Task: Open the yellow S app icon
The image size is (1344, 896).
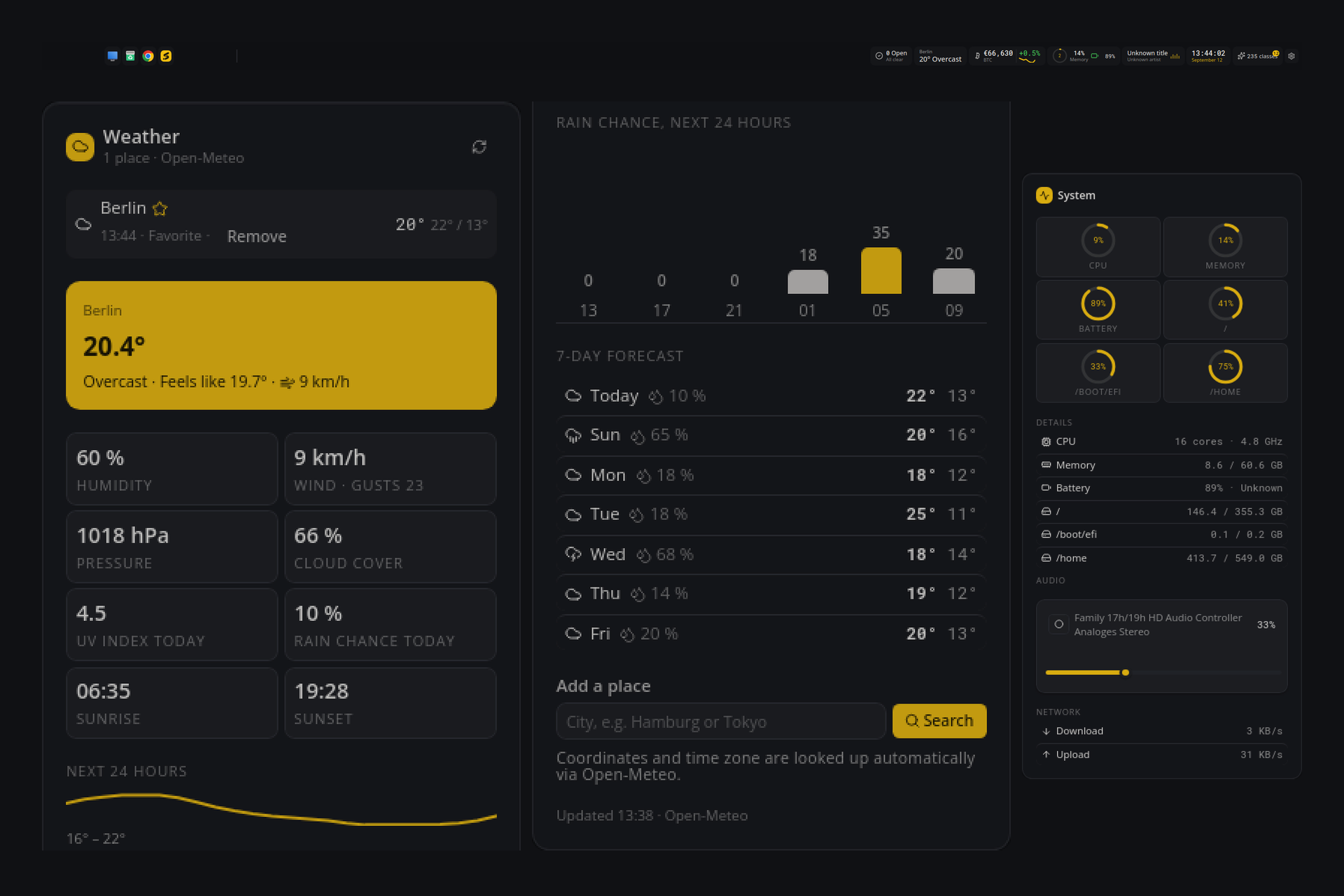Action: (x=166, y=56)
